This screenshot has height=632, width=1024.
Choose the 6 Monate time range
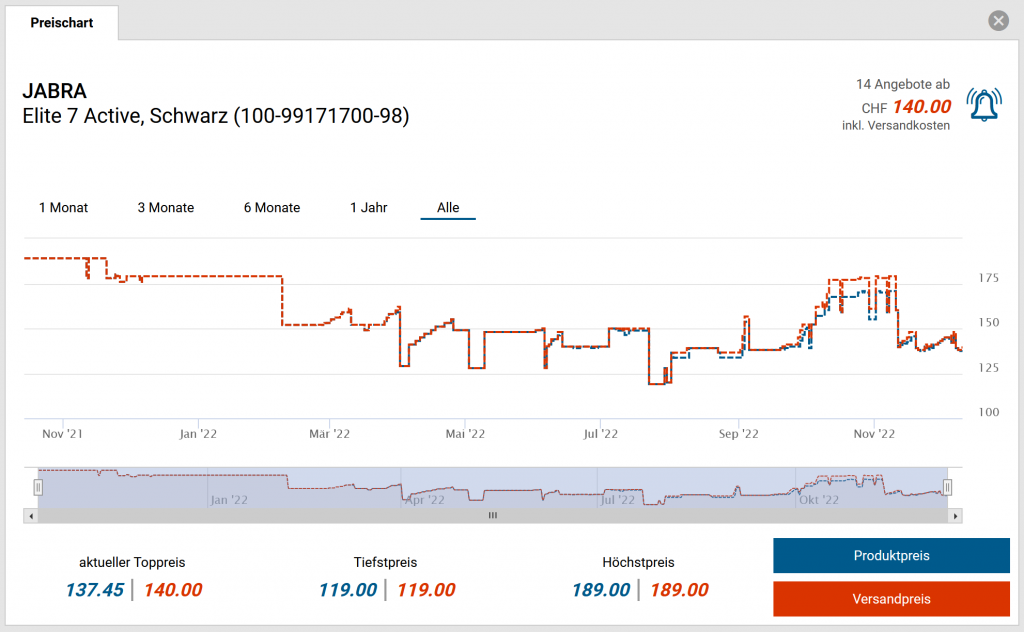(x=272, y=208)
